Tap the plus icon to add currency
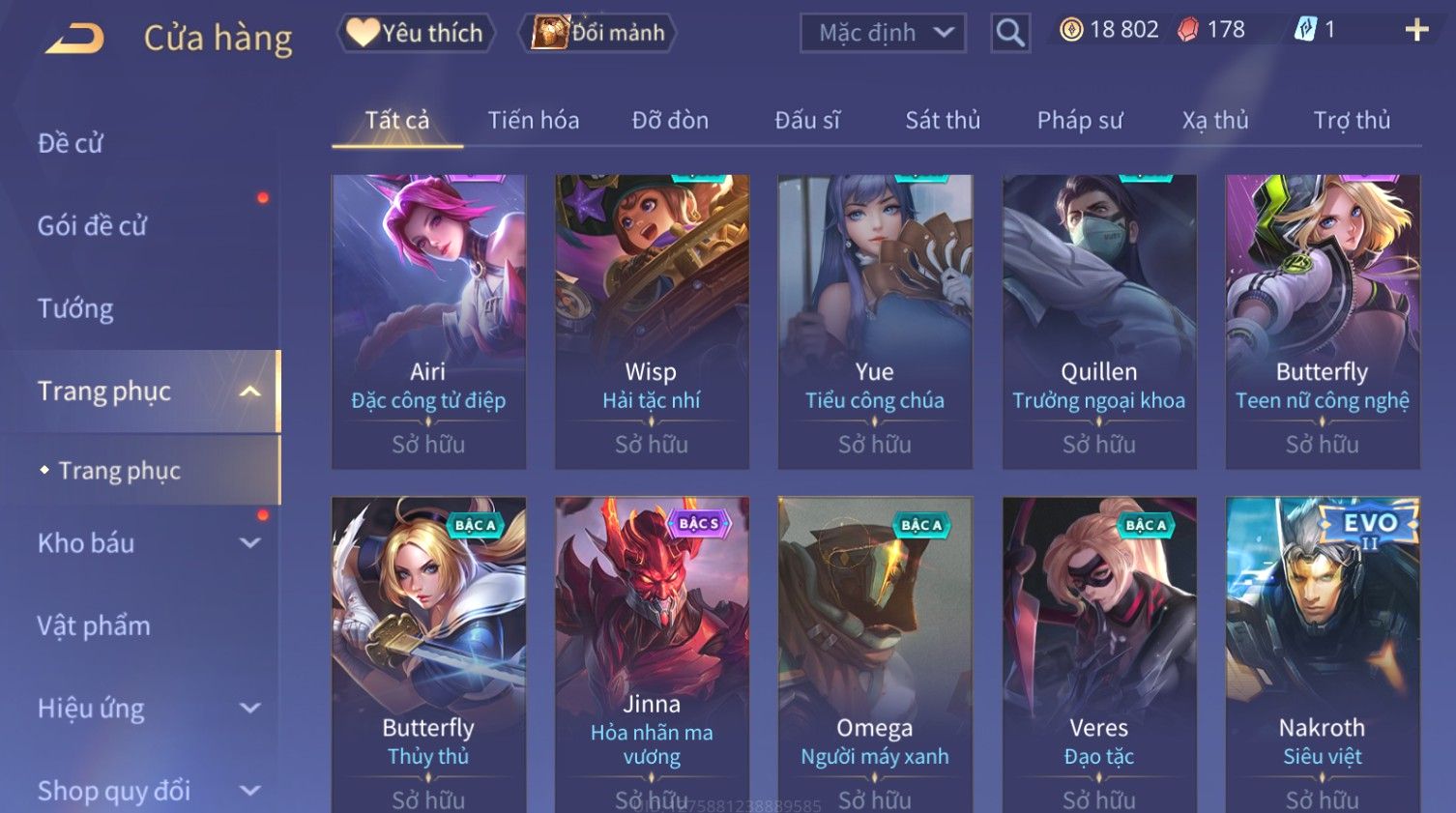The height and width of the screenshot is (813, 1456). (x=1416, y=31)
